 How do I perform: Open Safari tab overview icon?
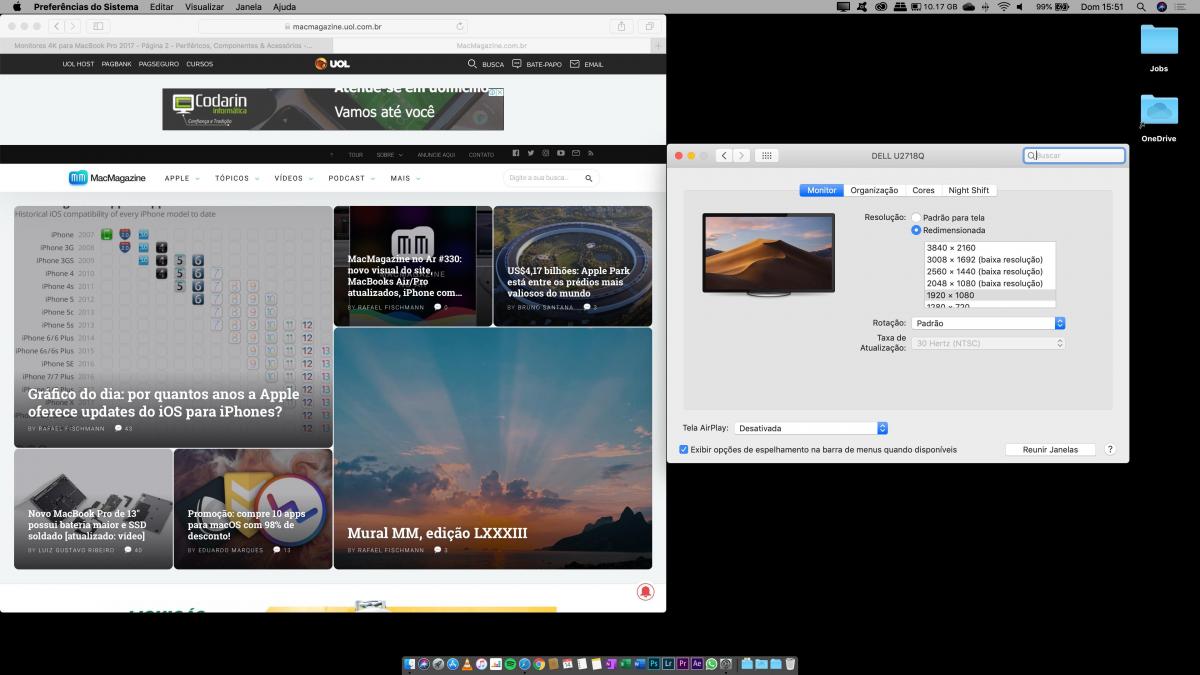click(x=649, y=26)
